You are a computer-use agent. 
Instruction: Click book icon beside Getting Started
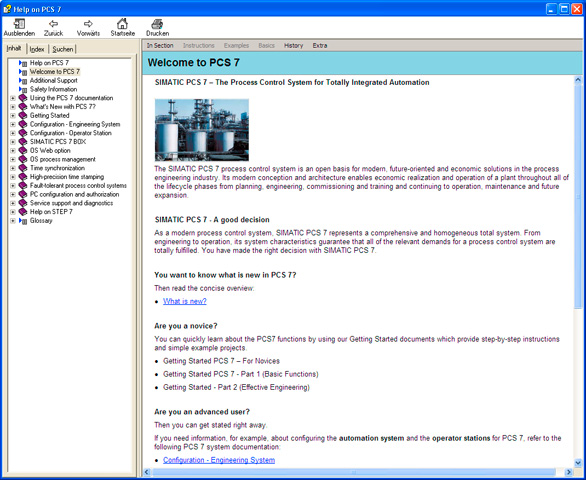23,116
